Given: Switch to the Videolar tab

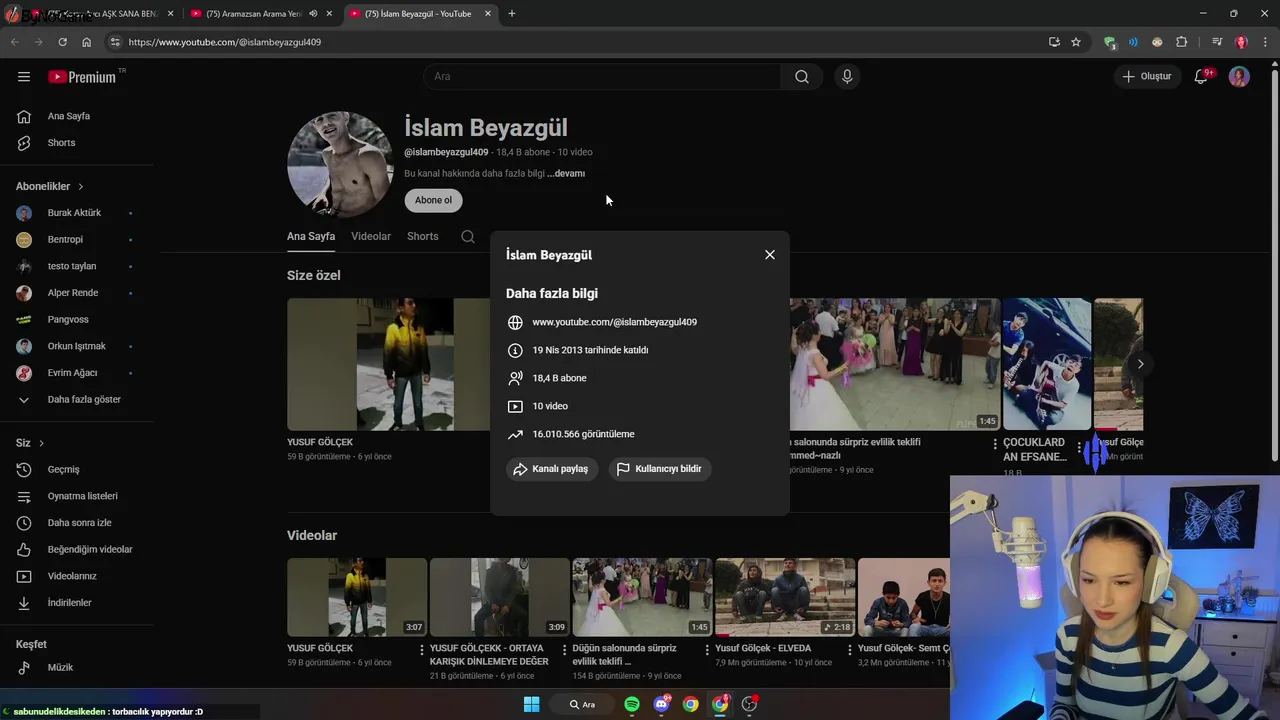Looking at the screenshot, I should click(x=371, y=237).
